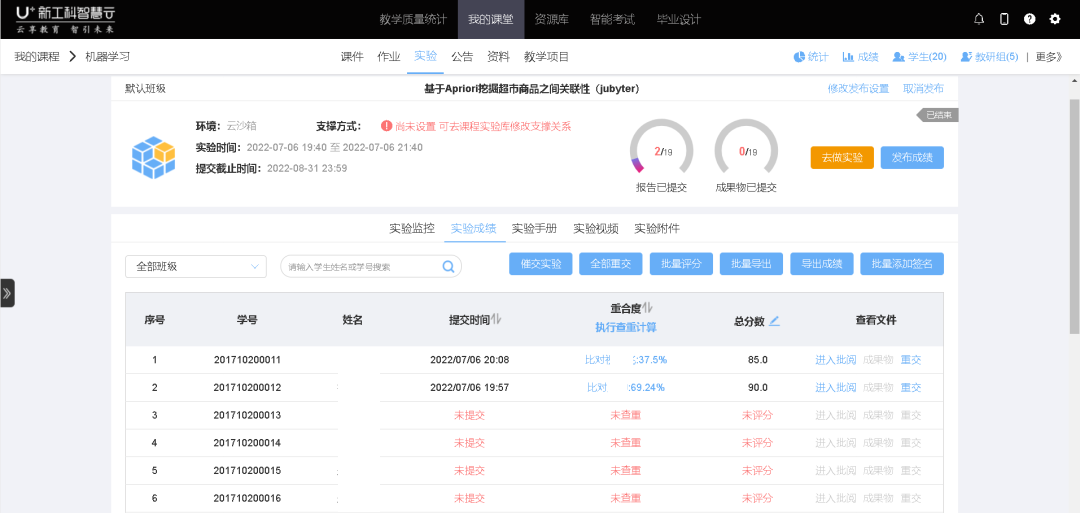Viewport: 1080px width, 513px height.
Task: Click the 导出成绩 button
Action: pos(822,264)
